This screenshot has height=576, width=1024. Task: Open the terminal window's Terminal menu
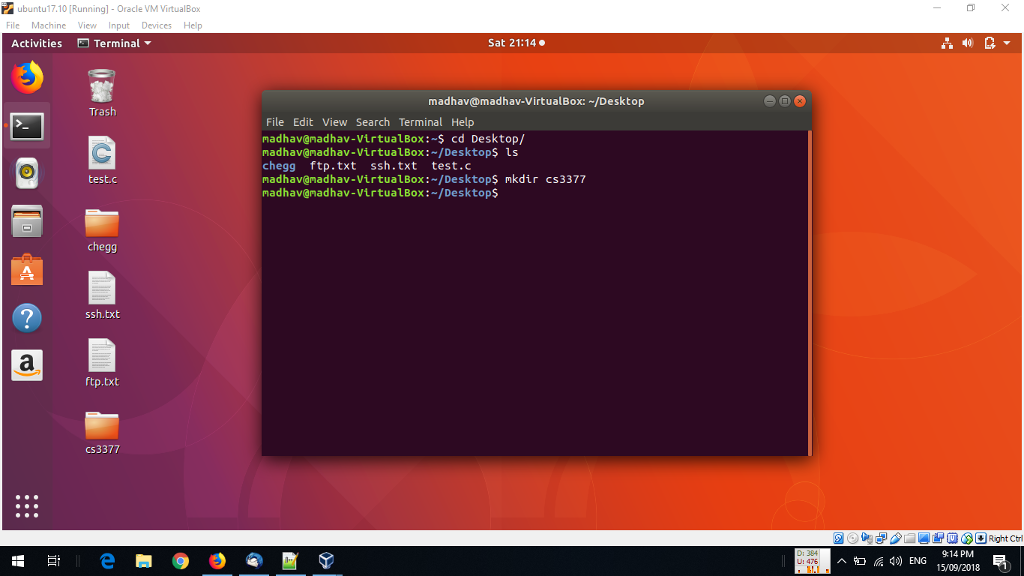coord(421,122)
